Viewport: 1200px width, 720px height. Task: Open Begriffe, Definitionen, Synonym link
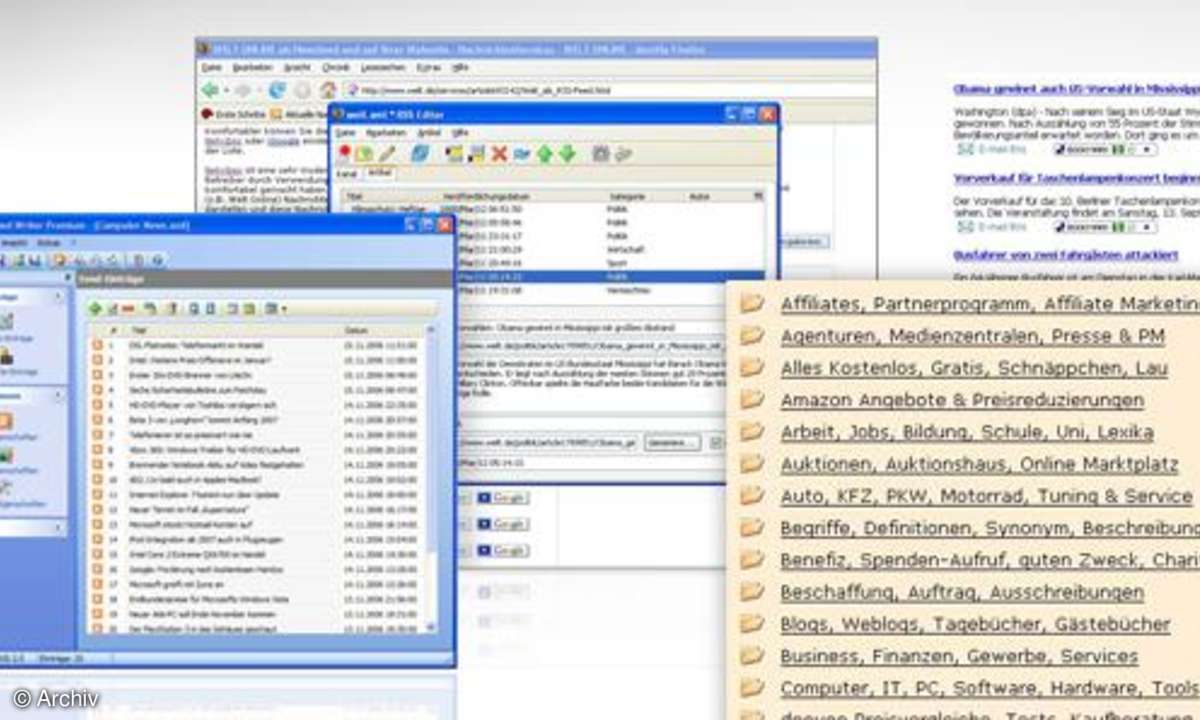coord(990,528)
